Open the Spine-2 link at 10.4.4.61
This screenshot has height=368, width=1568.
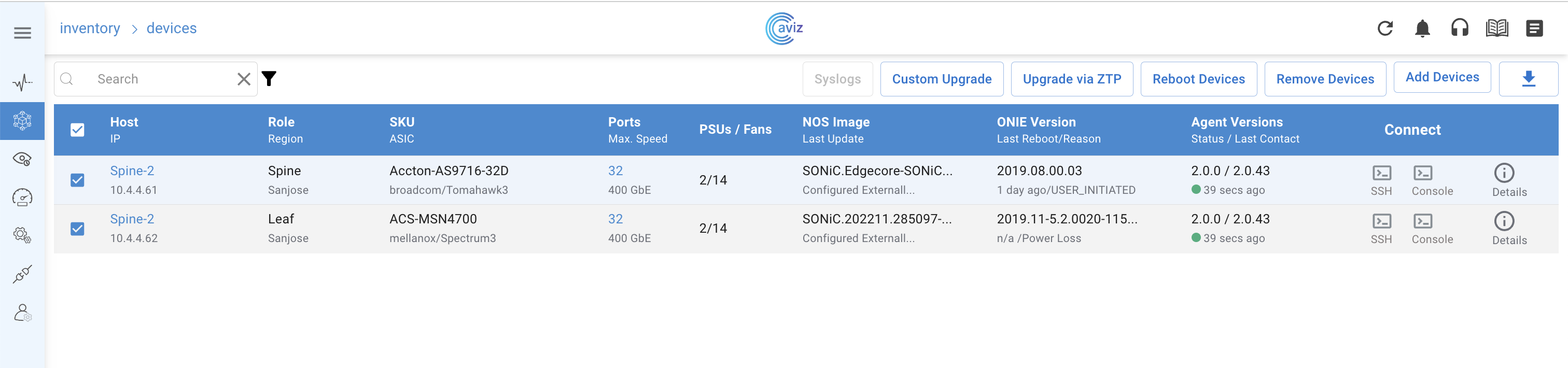[132, 171]
